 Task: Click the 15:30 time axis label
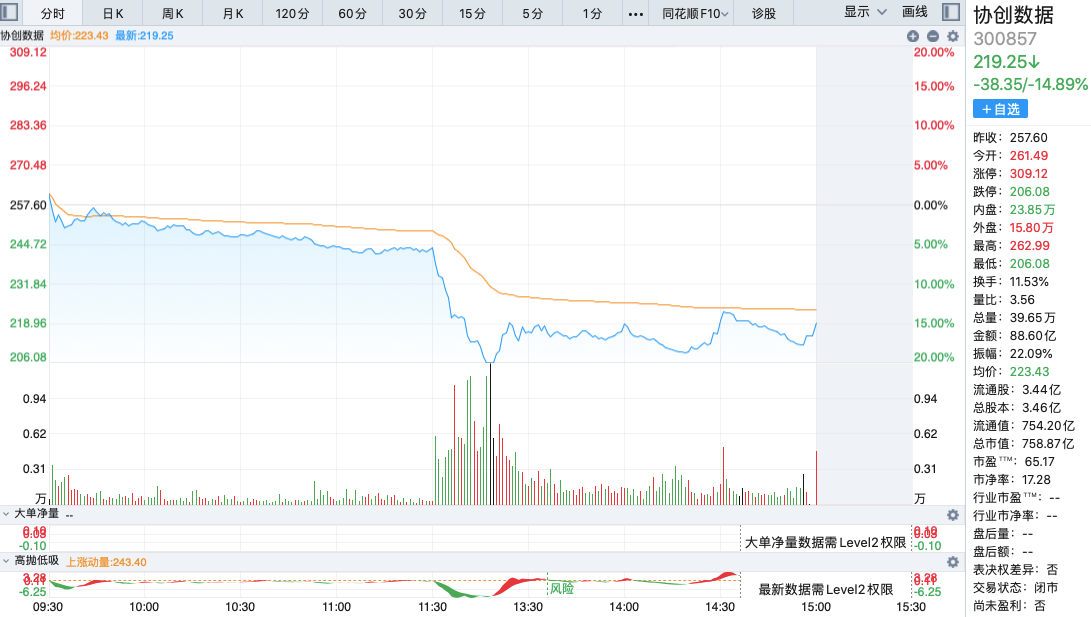point(911,607)
